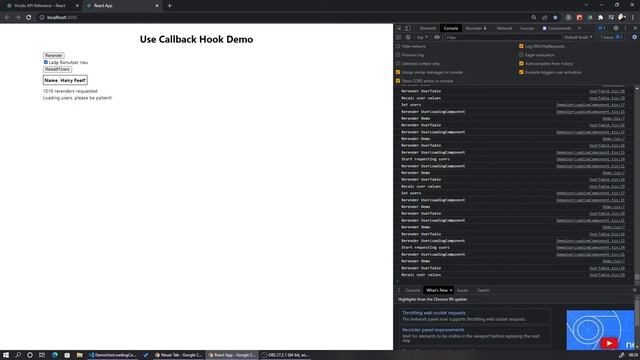The image size is (640, 360).
Task: Switch to the Elements panel tab
Action: pyautogui.click(x=428, y=28)
